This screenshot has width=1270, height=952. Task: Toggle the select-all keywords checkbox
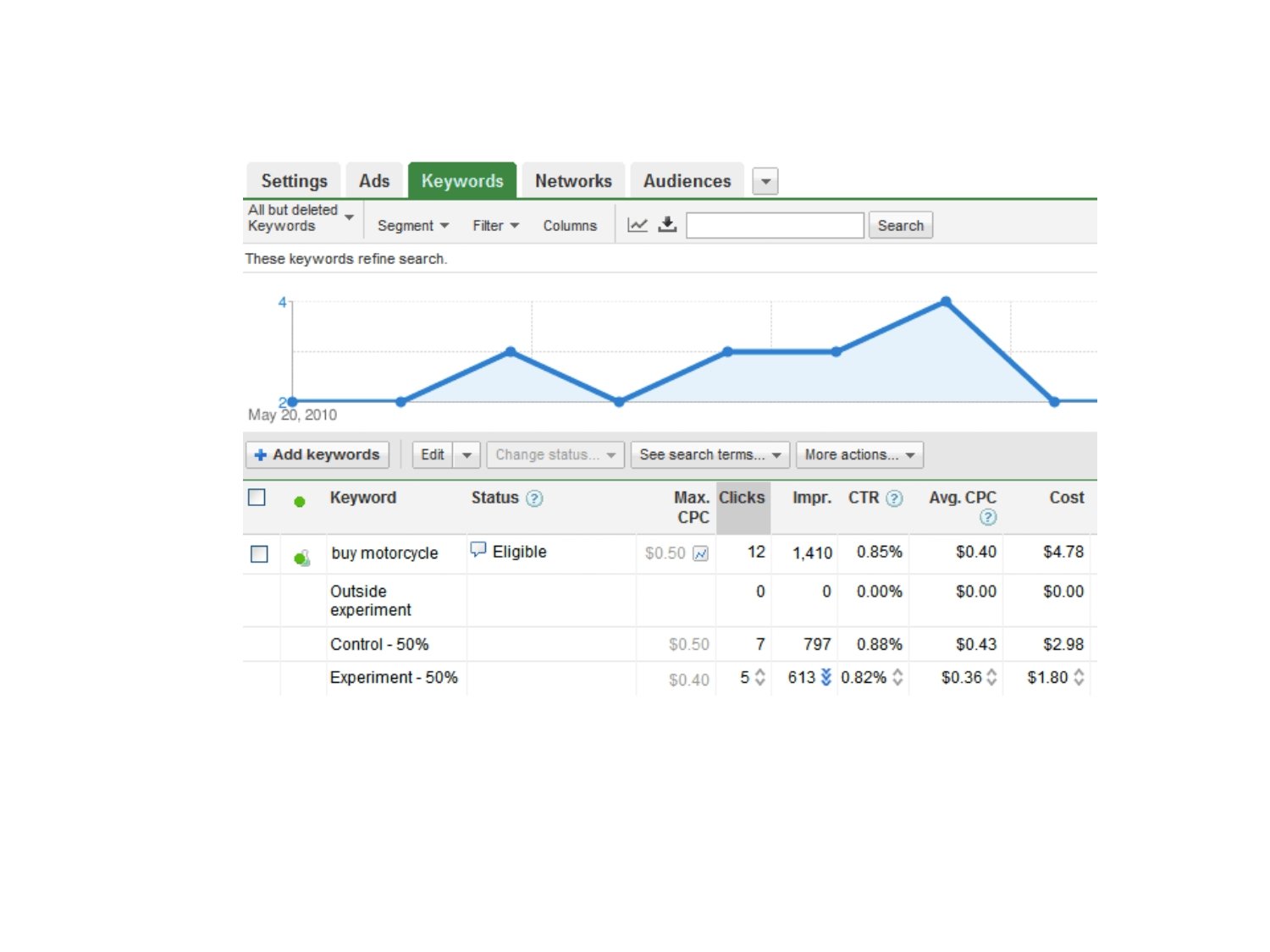257,498
